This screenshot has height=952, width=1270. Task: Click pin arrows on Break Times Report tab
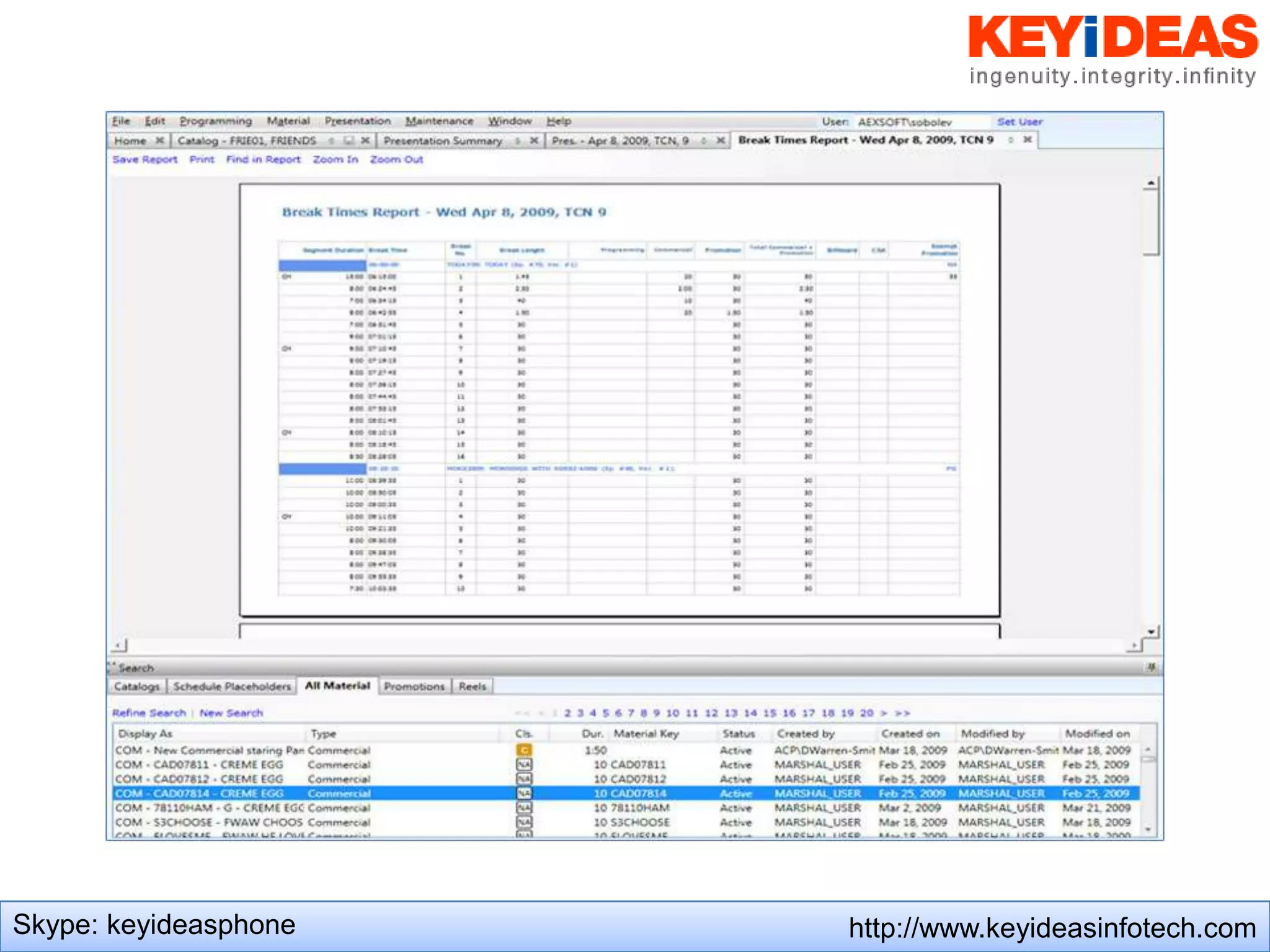(x=1011, y=139)
